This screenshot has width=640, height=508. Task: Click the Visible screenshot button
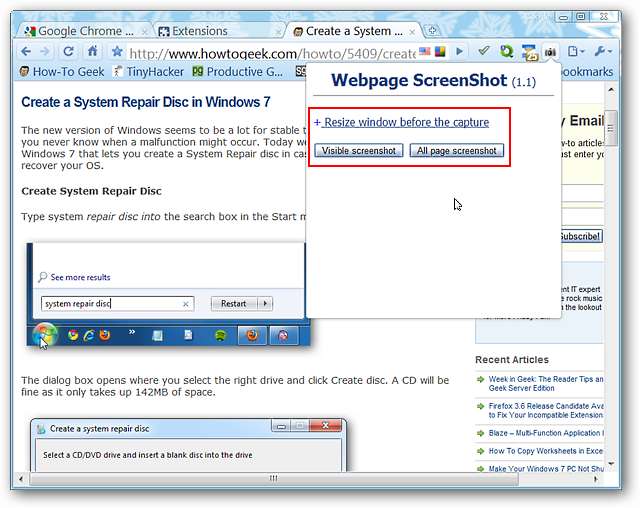pyautogui.click(x=359, y=151)
